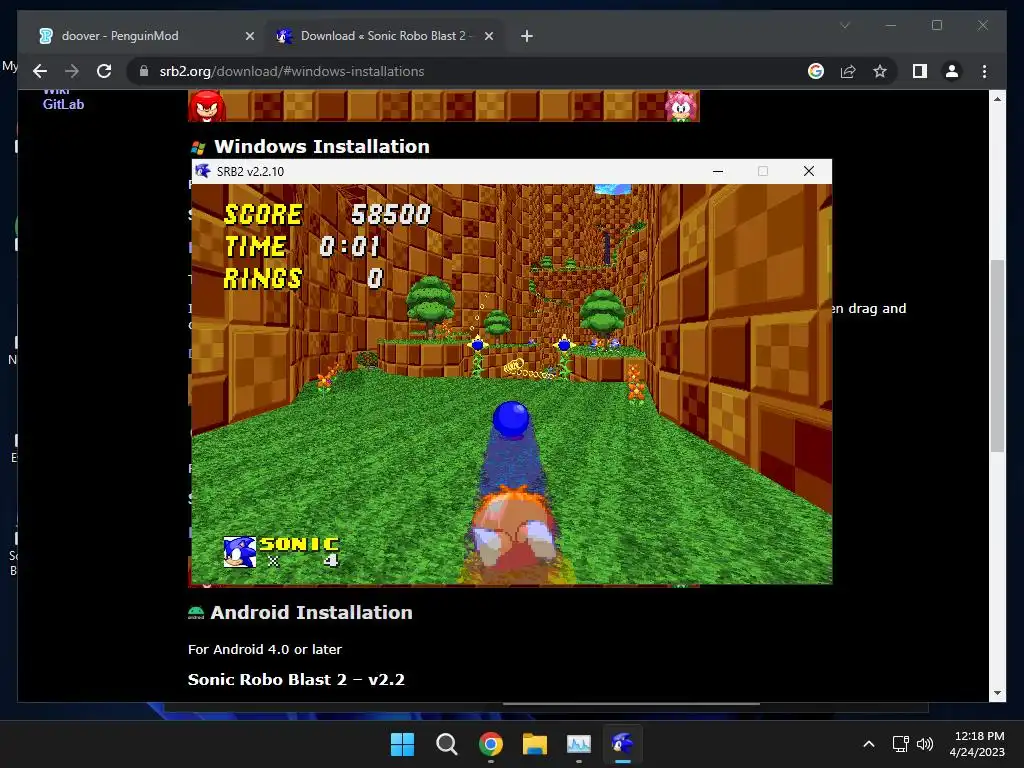Open a new Chrome tab

pos(527,36)
